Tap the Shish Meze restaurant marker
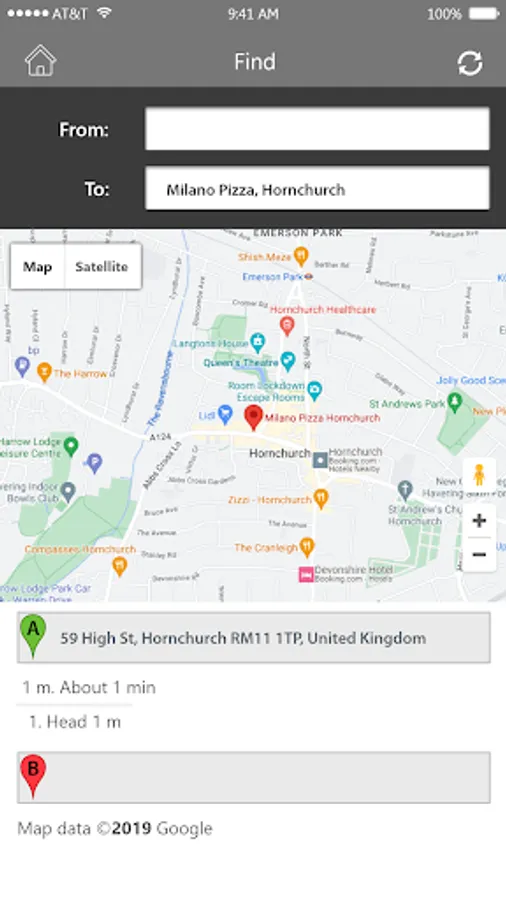 coord(301,256)
